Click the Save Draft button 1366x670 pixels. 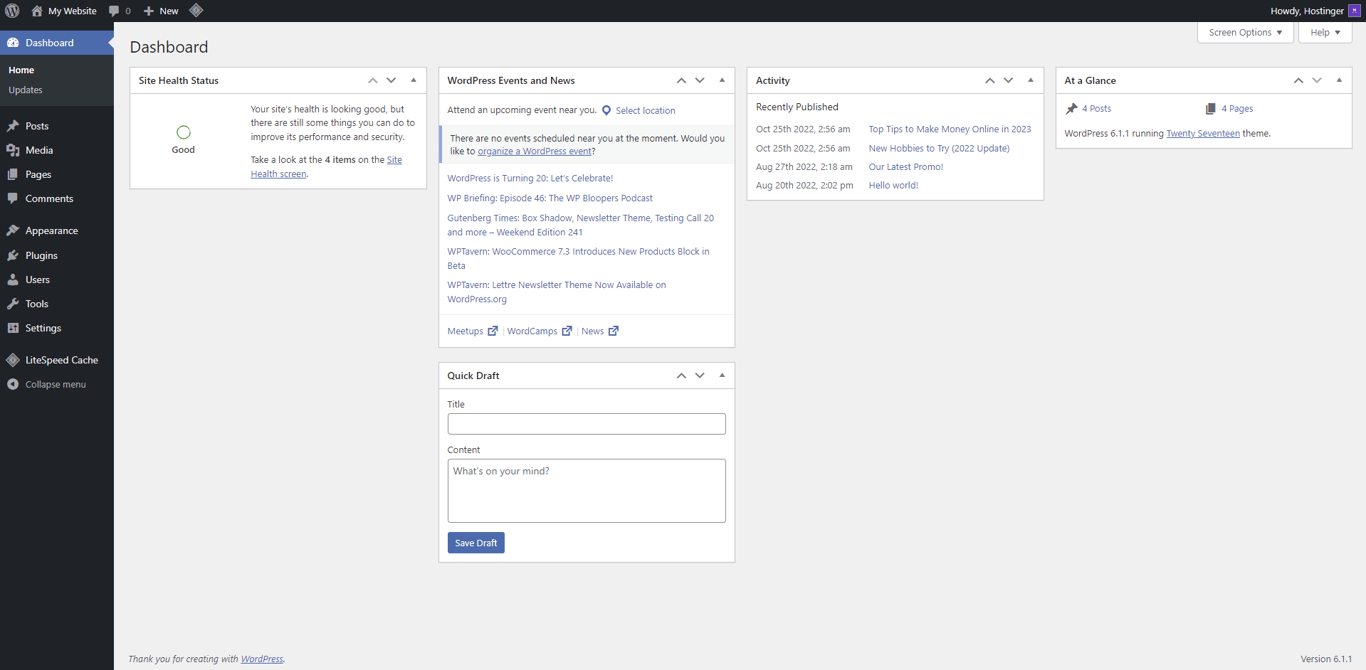[476, 542]
